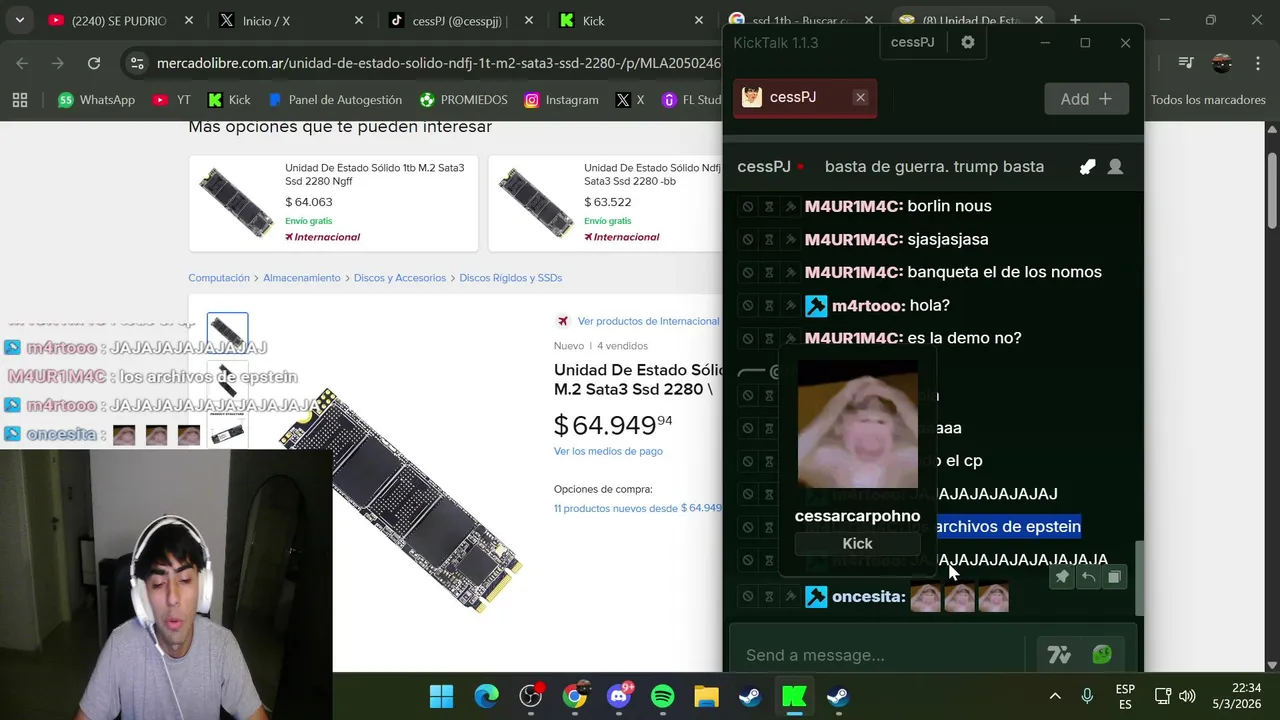Open Instagram bookmark
1280x720 pixels.
click(x=561, y=100)
